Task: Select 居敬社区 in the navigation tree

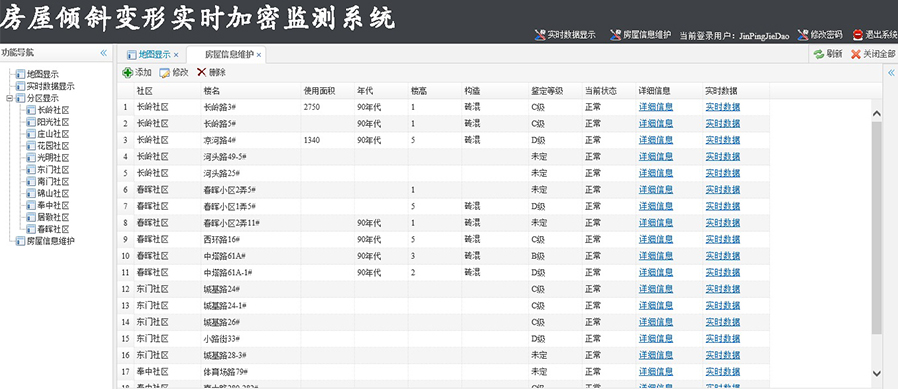Action: point(53,217)
